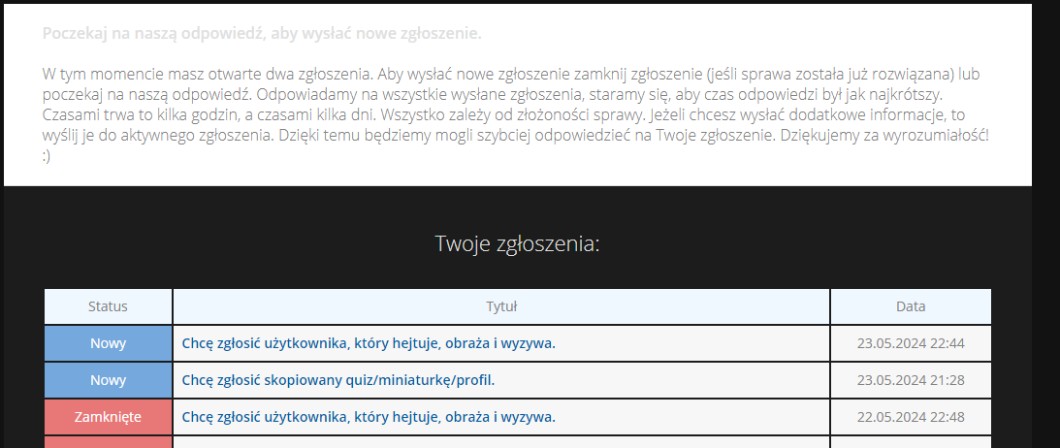The width and height of the screenshot is (1060, 448).
Task: Click the date 23.05.2024 22:44
Action: click(910, 344)
